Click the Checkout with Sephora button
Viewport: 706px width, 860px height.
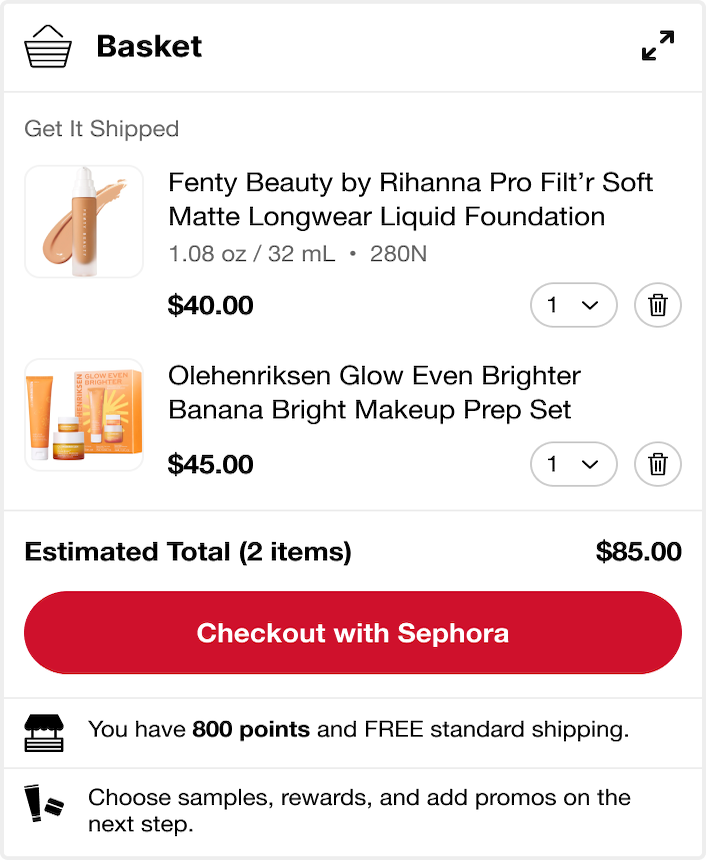tap(353, 633)
